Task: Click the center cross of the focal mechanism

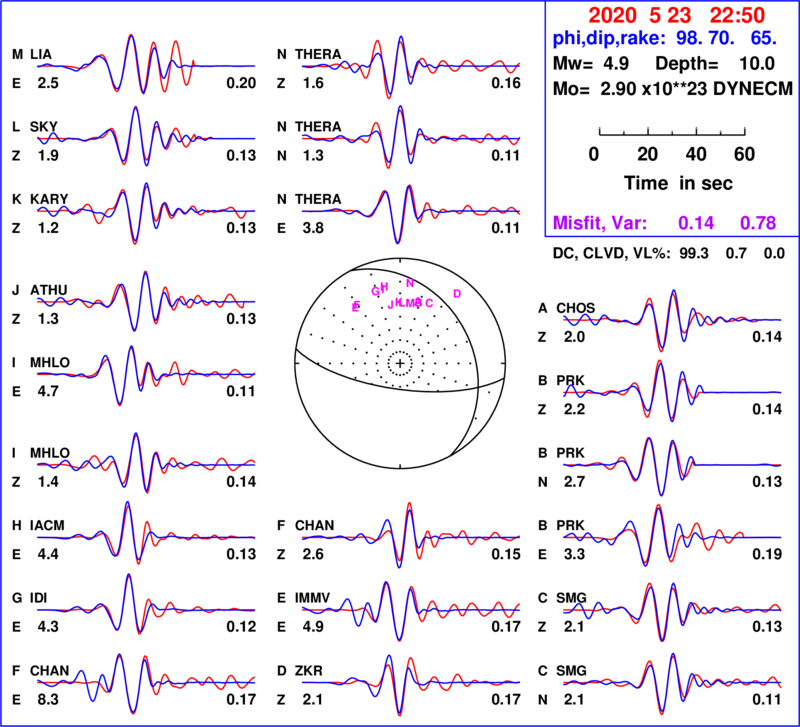Action: [x=401, y=363]
